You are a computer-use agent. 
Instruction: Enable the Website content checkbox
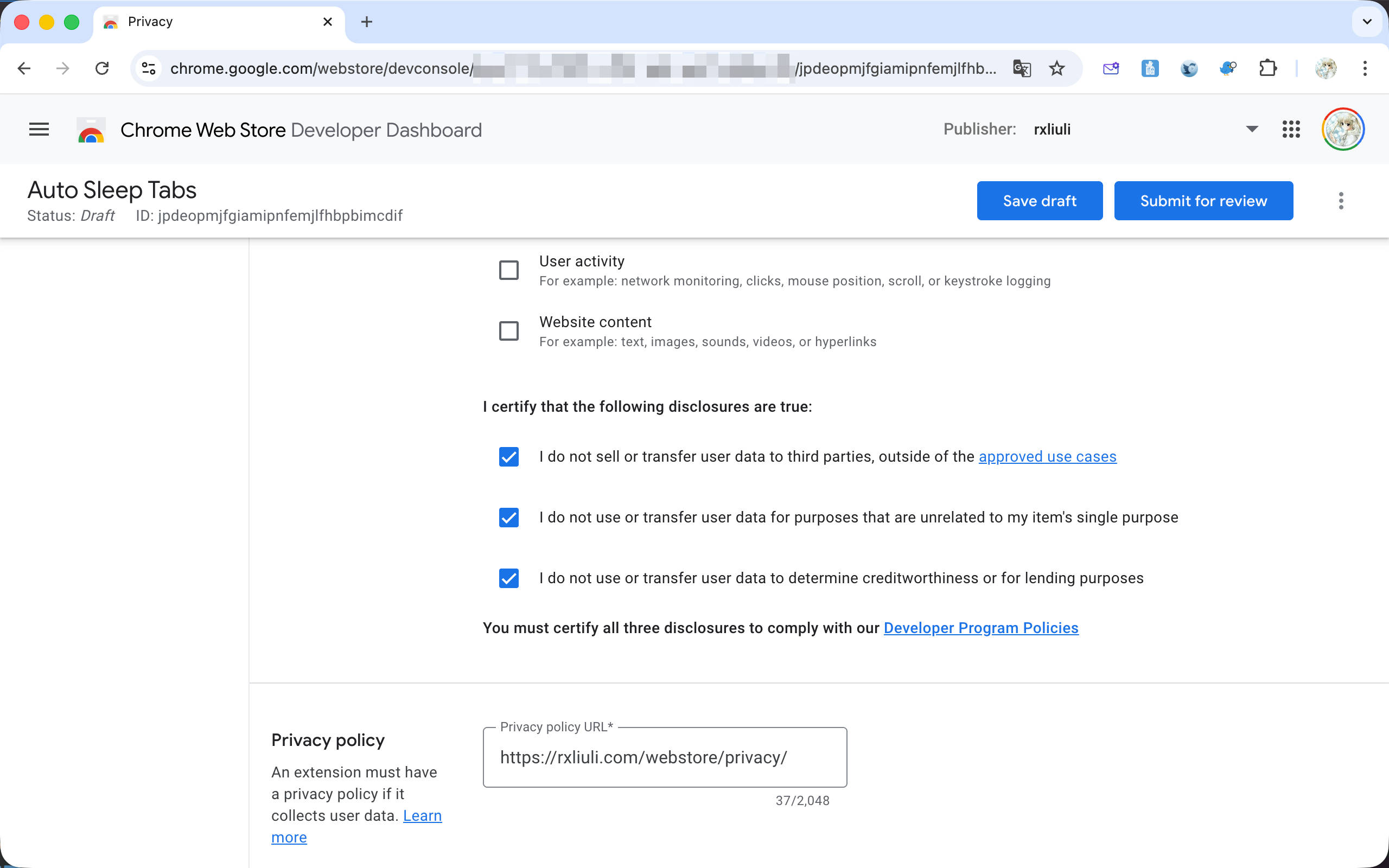point(508,331)
